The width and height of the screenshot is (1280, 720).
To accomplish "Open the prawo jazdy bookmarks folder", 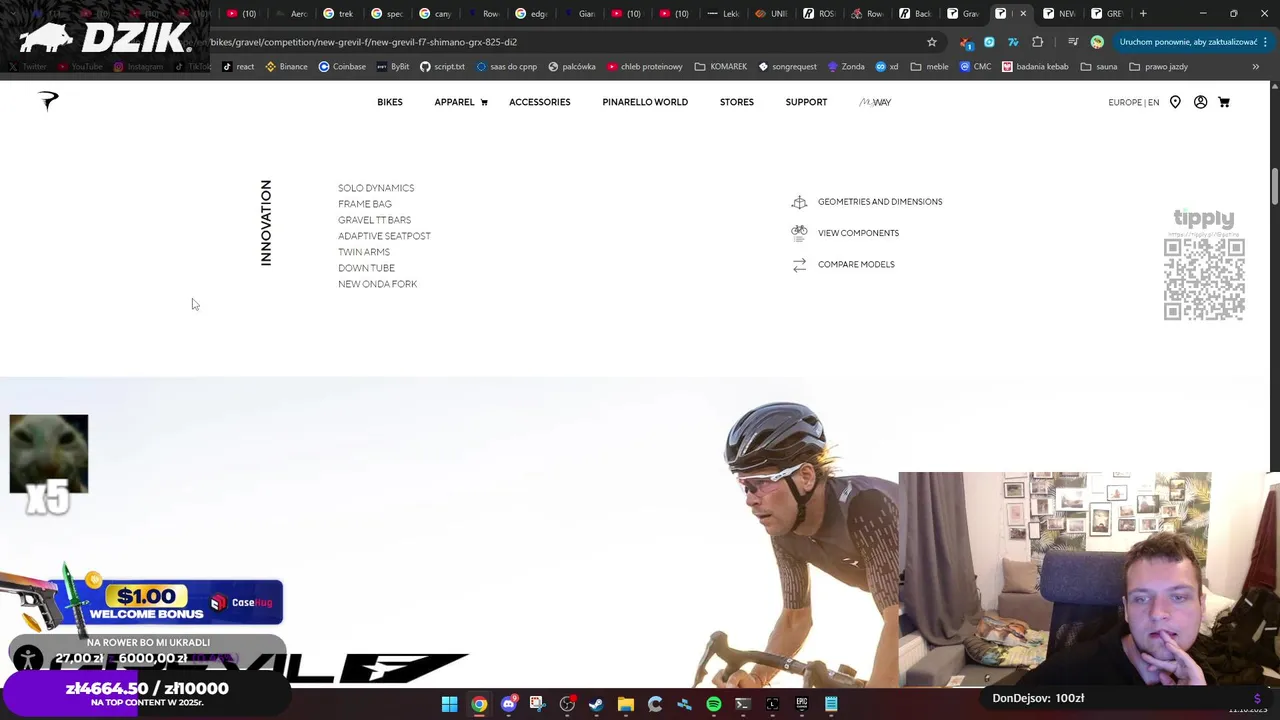I will pos(1158,66).
